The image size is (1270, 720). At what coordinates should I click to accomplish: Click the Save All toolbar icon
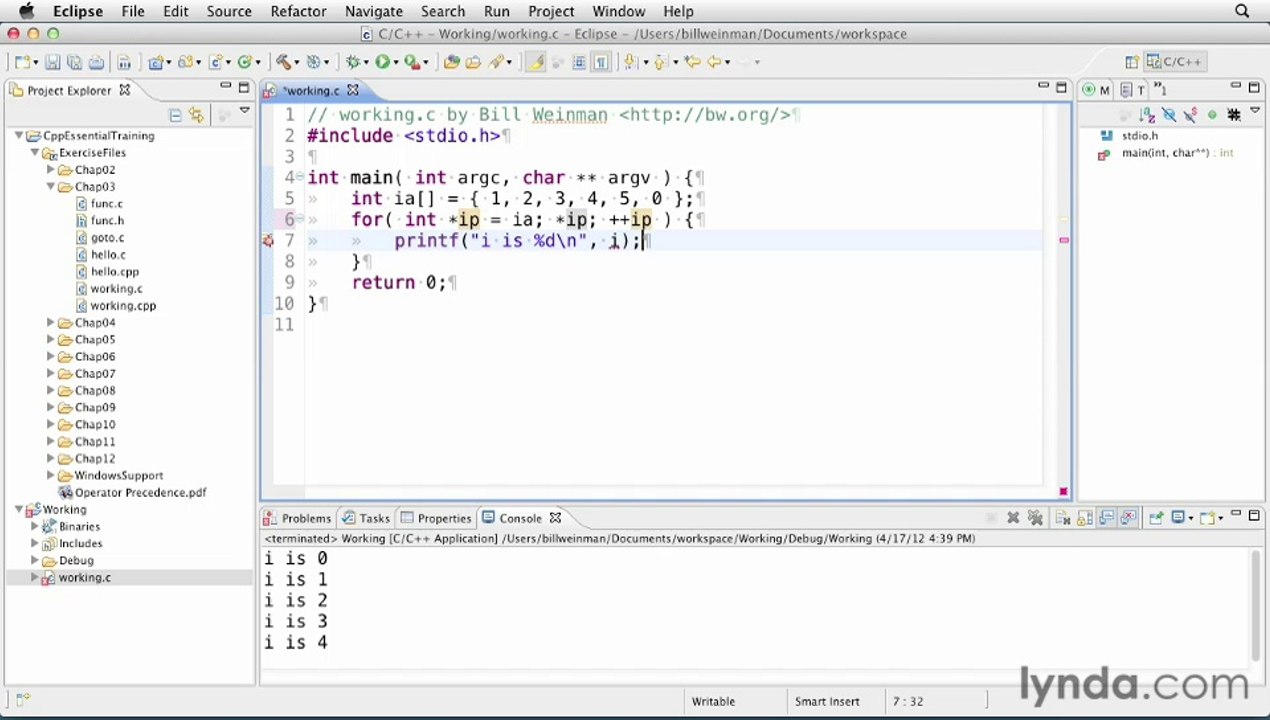pyautogui.click(x=74, y=62)
